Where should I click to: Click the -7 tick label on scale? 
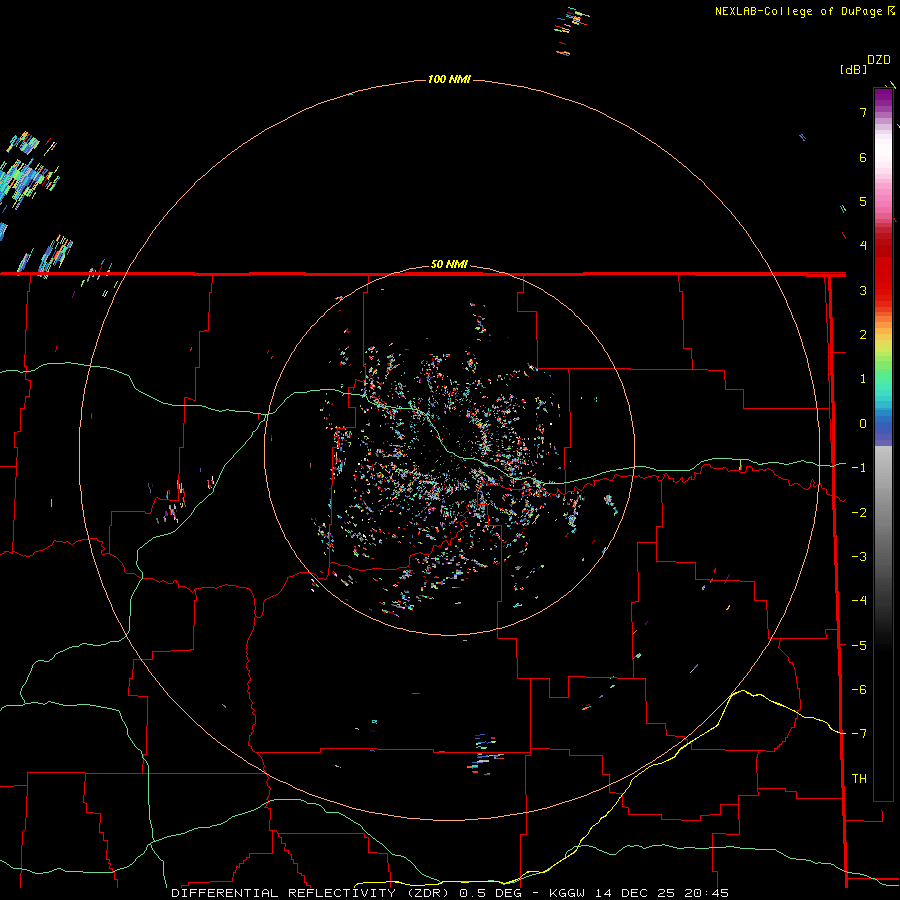click(x=859, y=734)
